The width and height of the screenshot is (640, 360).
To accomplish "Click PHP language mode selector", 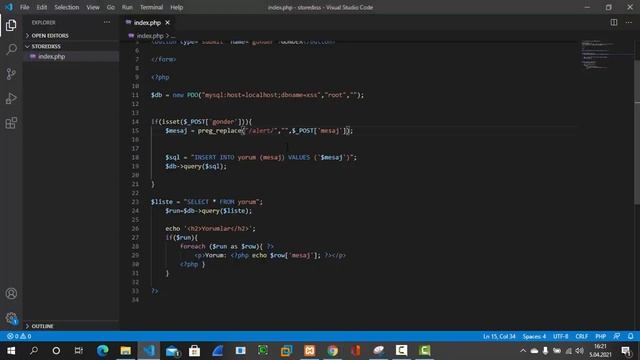I will (600, 336).
